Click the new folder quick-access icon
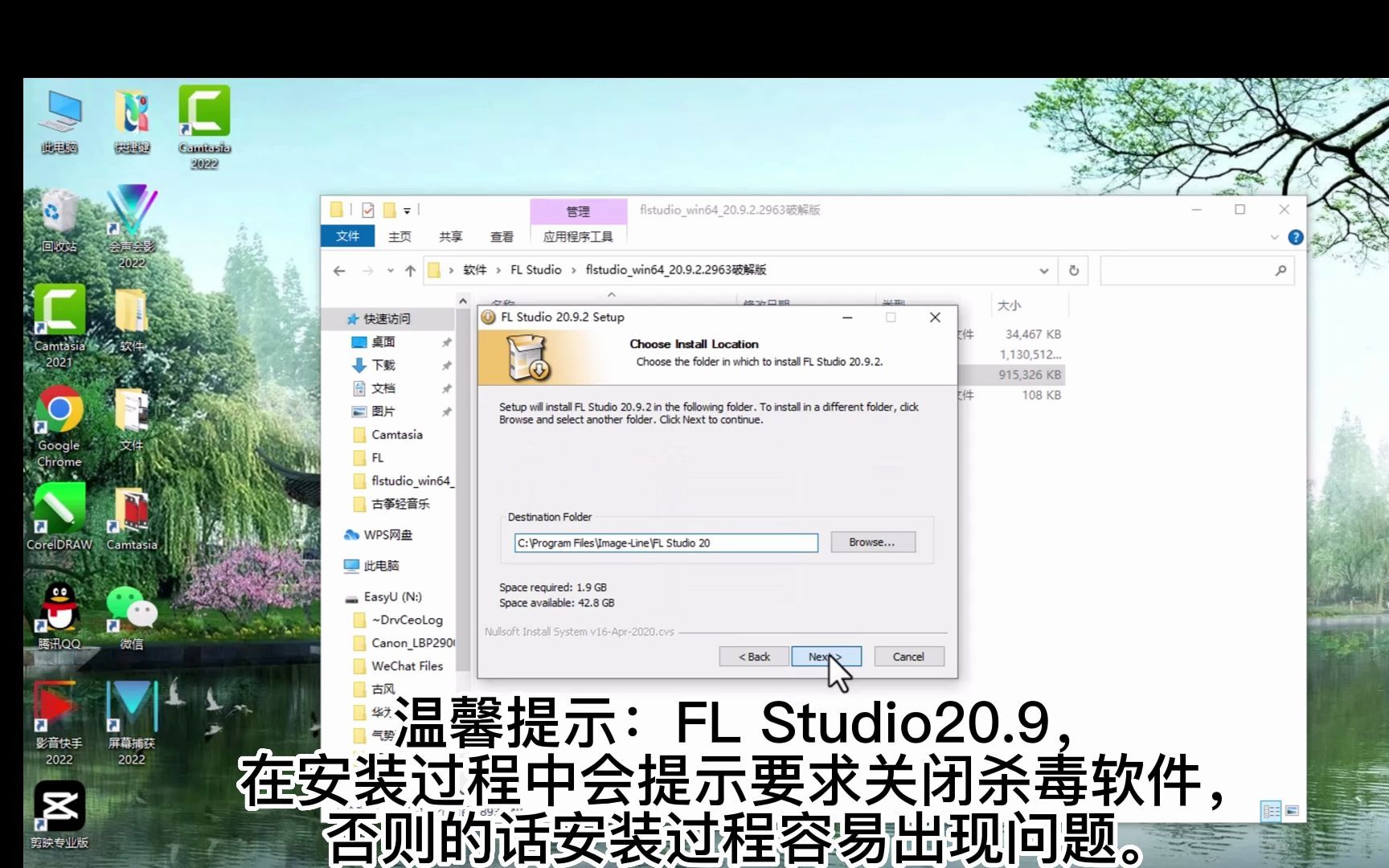Screen dimensions: 1389x868 [x=389, y=211]
